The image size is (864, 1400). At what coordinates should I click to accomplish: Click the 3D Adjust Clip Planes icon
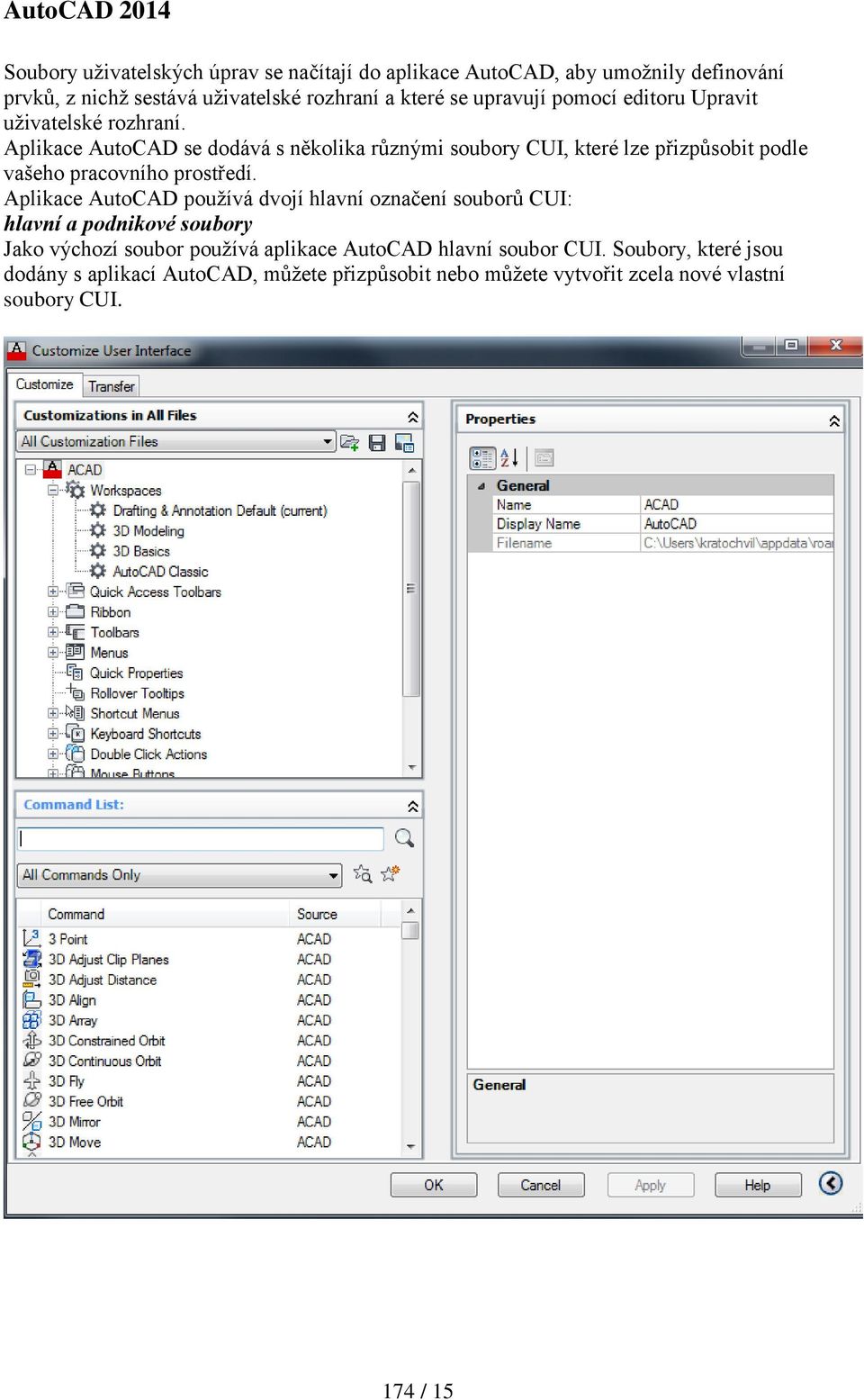pyautogui.click(x=31, y=959)
